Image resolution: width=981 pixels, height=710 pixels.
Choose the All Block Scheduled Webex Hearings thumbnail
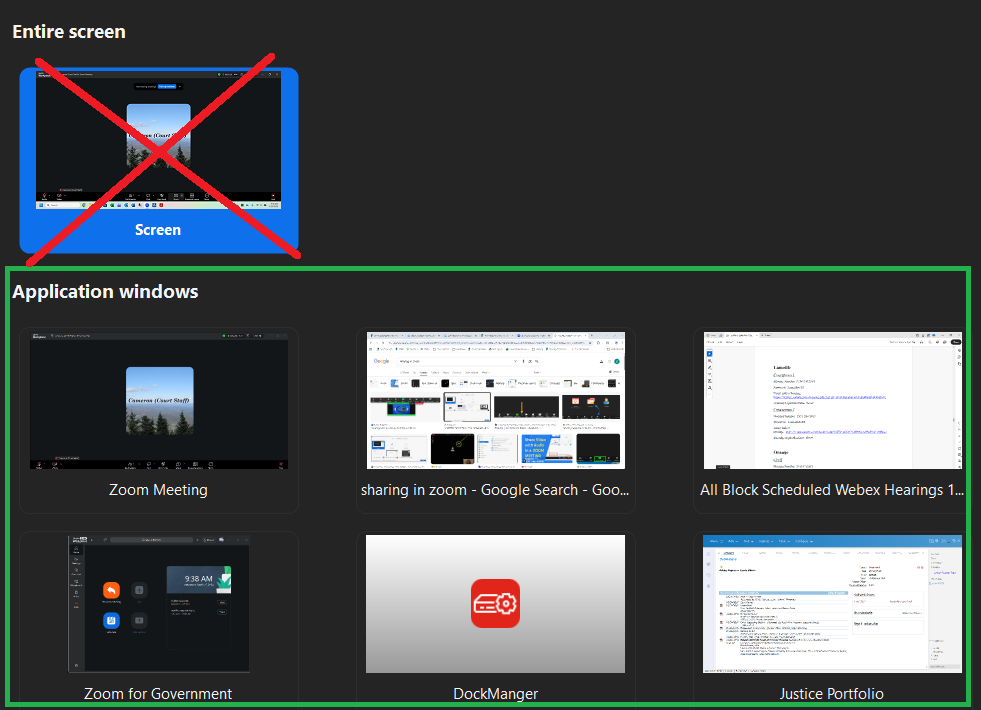(832, 401)
